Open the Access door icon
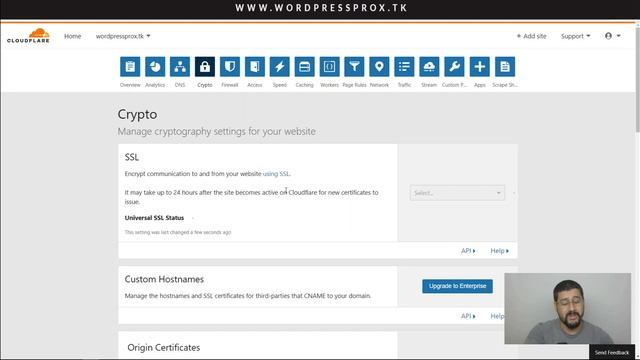The image size is (640, 360). tap(255, 67)
